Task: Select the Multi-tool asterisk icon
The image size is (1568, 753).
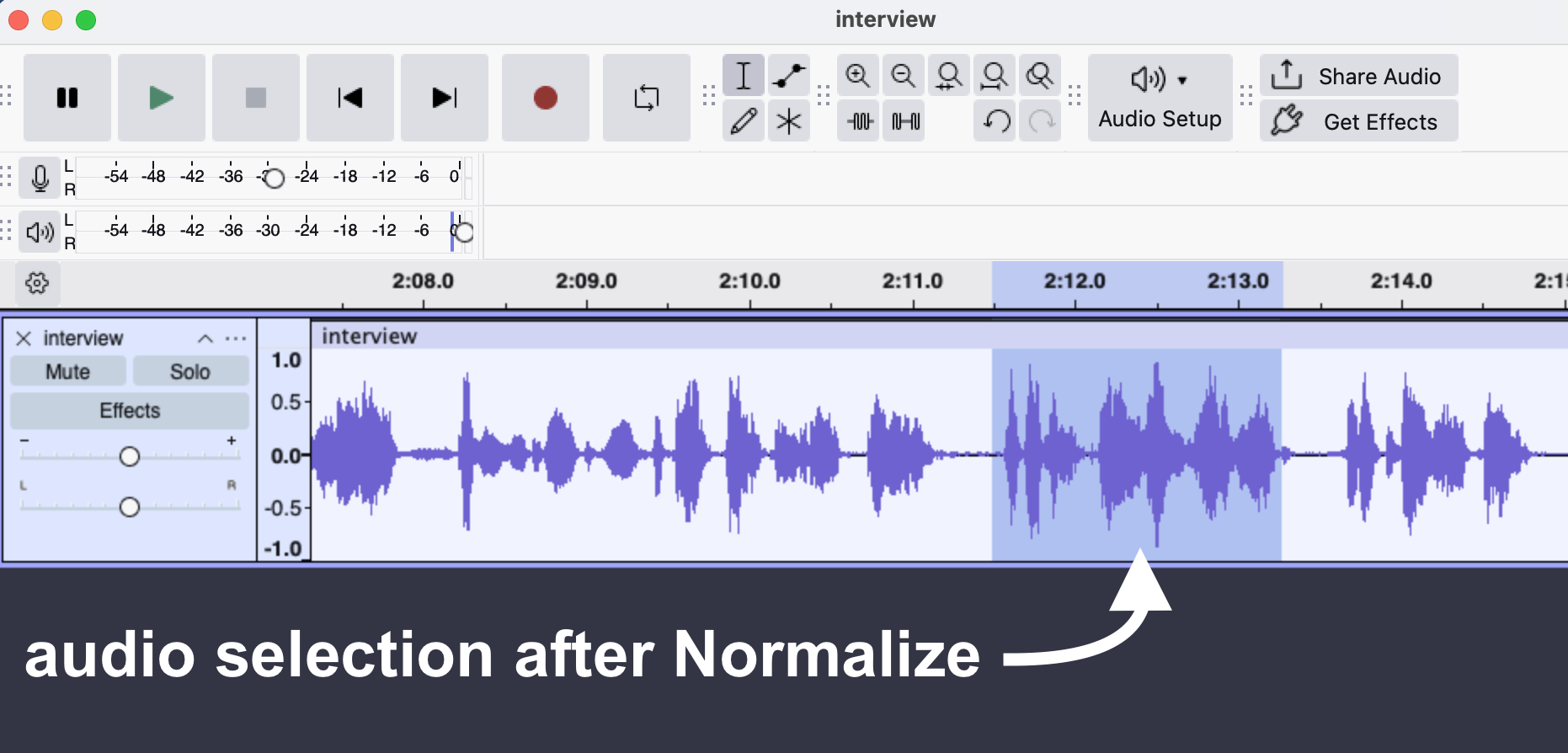Action: pos(789,121)
